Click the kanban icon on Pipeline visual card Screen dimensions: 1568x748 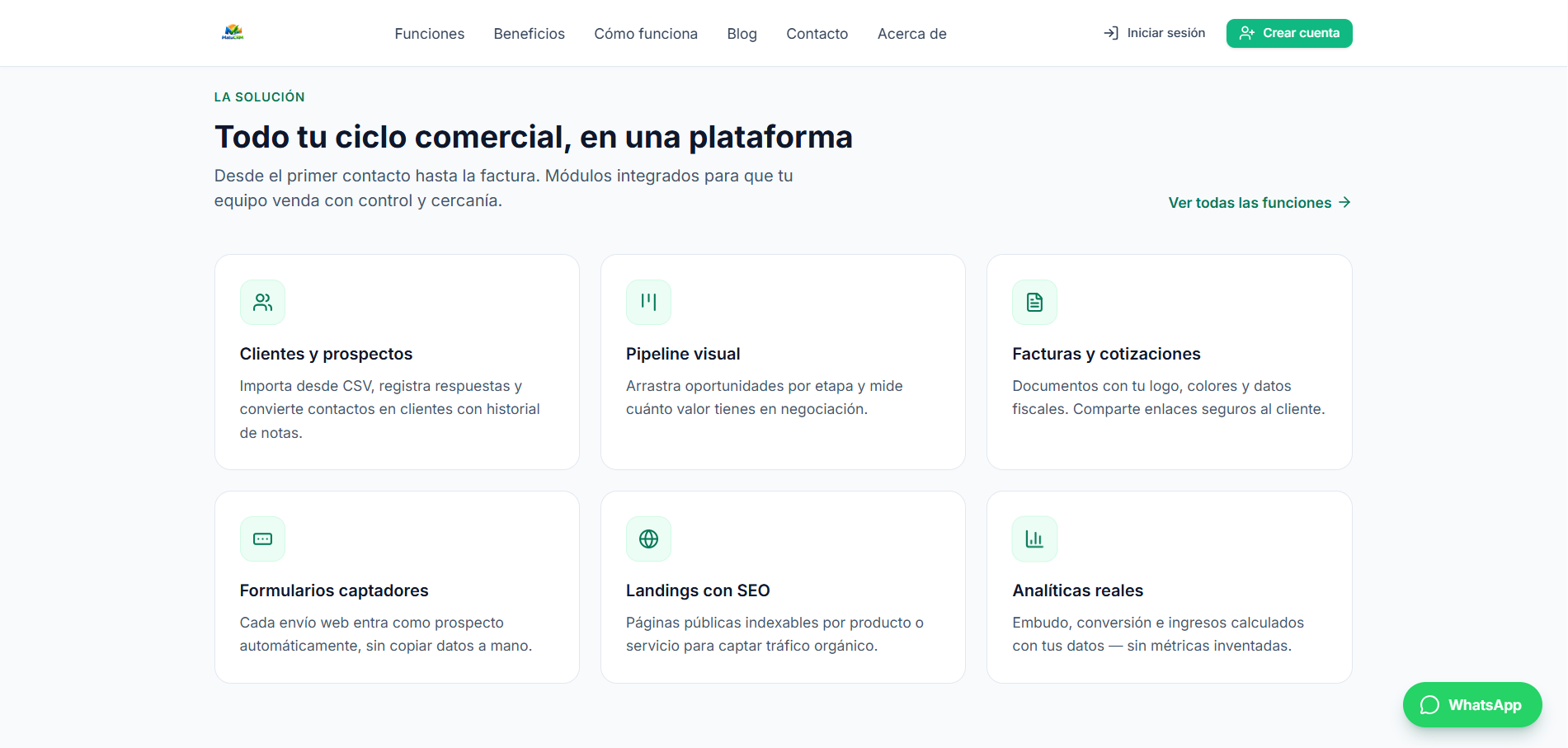pos(648,302)
